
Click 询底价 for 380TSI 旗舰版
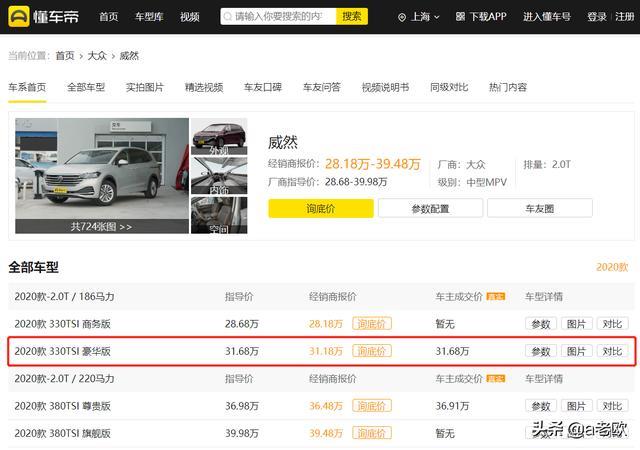tap(372, 433)
